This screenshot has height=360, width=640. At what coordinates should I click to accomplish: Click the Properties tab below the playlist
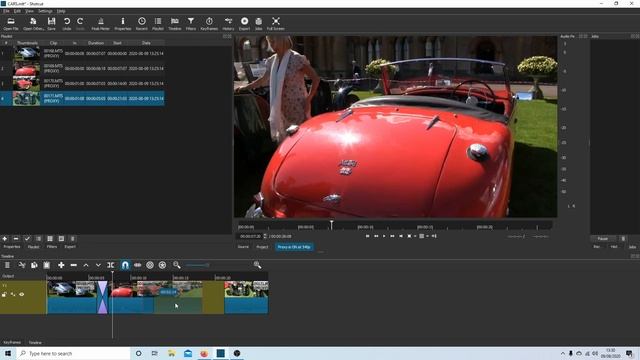pyautogui.click(x=12, y=247)
